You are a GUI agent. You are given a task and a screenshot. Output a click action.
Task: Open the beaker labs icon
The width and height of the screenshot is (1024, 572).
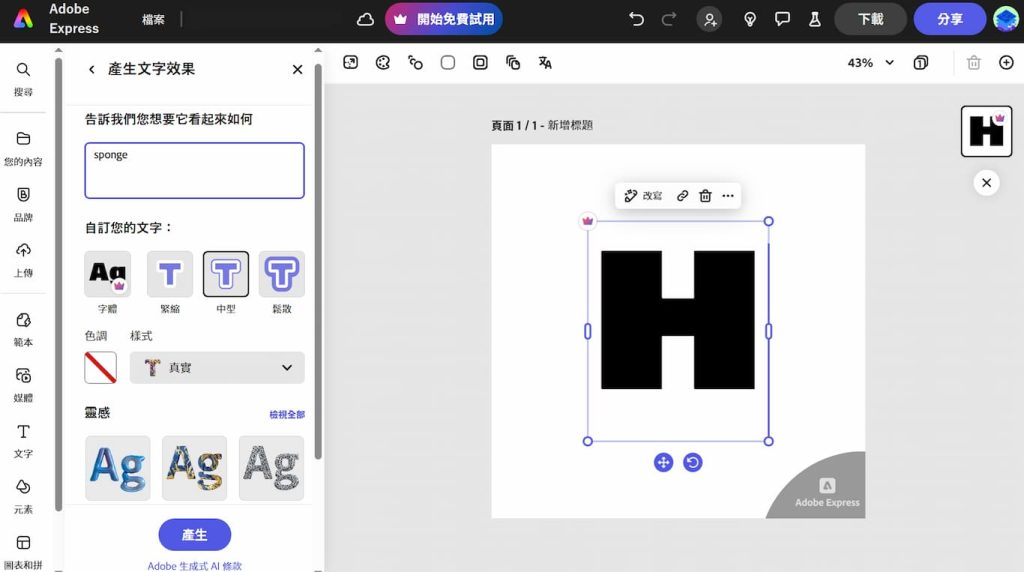point(814,20)
